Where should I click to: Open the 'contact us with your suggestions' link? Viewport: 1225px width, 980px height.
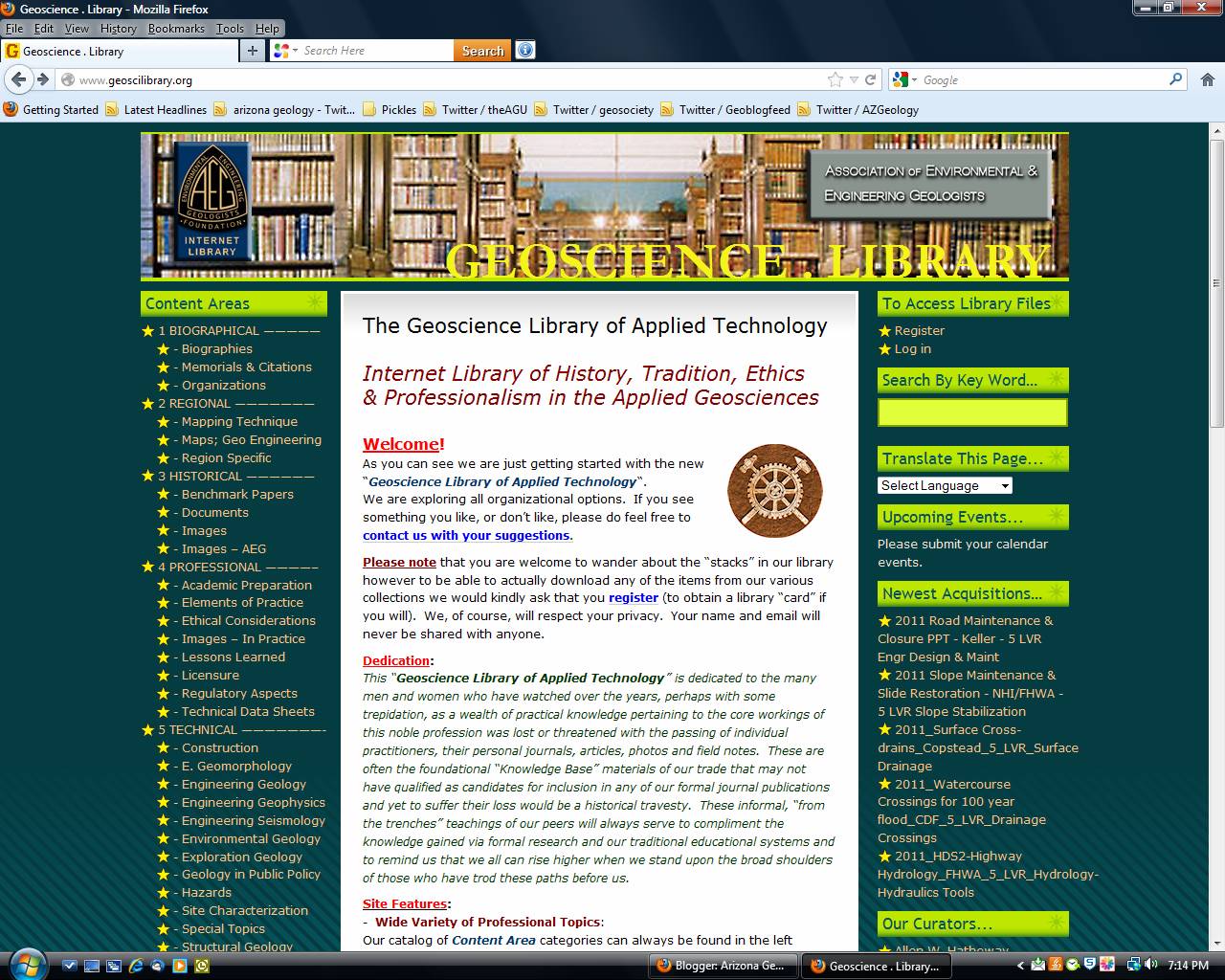point(466,535)
